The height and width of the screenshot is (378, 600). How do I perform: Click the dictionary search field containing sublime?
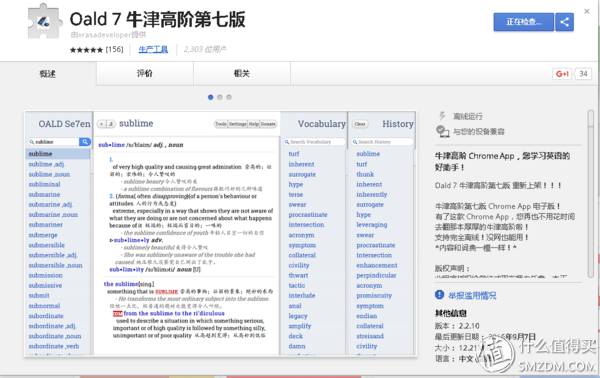53,142
